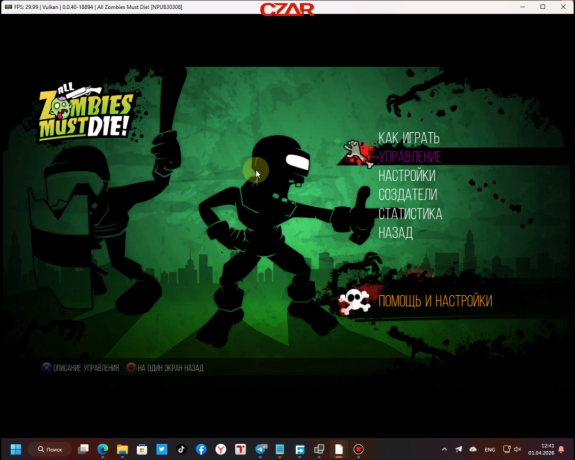
Task: Toggle the ENG input language indicator
Action: coord(490,449)
